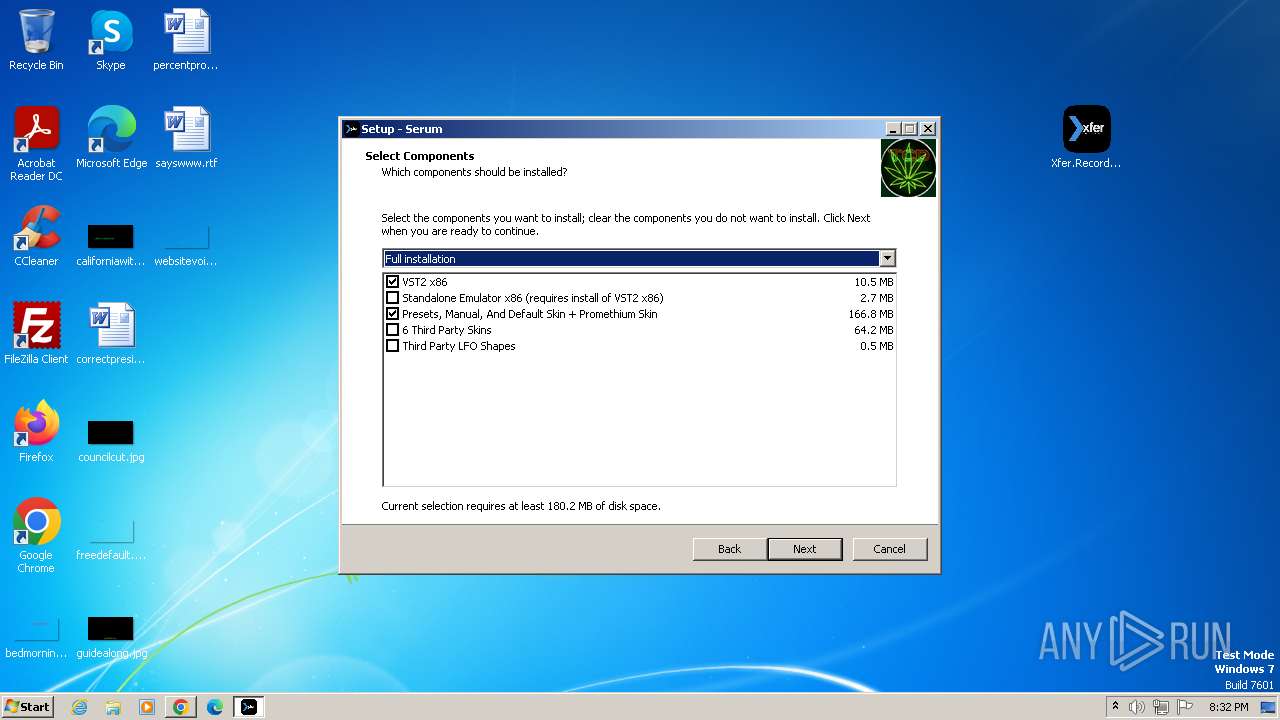Screen dimensions: 1280x720
Task: Open Windows Media Player taskbar icon
Action: click(x=147, y=707)
